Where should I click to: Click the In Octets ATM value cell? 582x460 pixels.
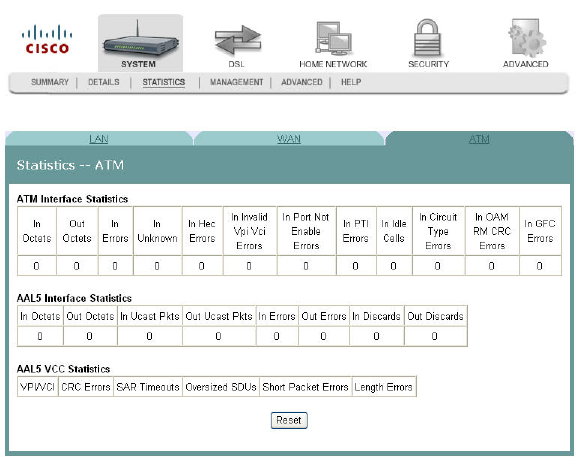click(x=37, y=266)
